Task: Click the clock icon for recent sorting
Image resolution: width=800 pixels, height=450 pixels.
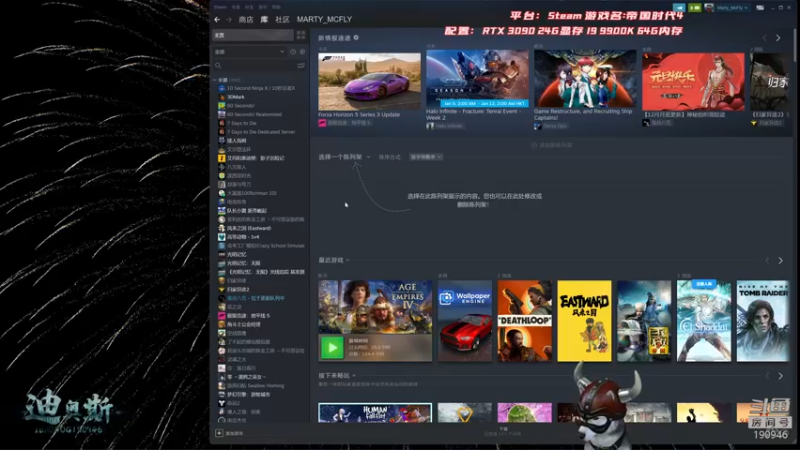Action: coord(293,52)
